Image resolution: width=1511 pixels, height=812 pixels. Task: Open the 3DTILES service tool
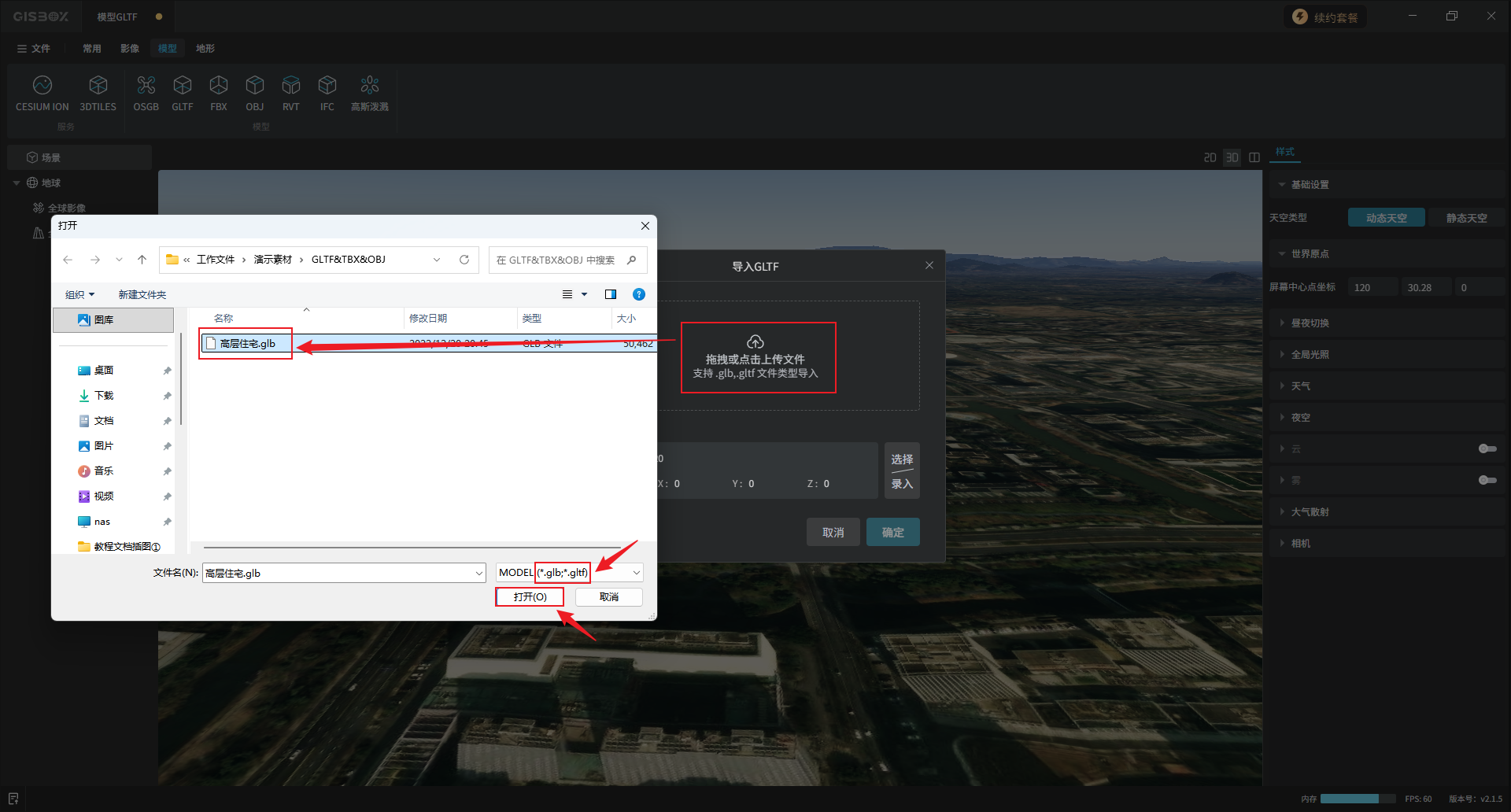(98, 93)
